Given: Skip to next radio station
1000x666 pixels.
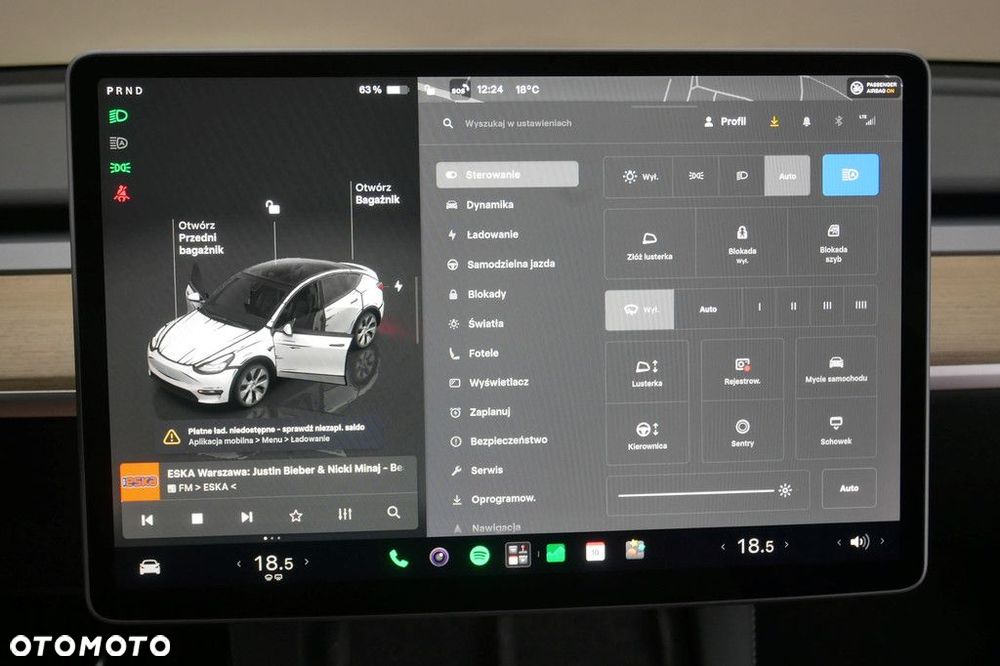Looking at the screenshot, I should pyautogui.click(x=247, y=517).
